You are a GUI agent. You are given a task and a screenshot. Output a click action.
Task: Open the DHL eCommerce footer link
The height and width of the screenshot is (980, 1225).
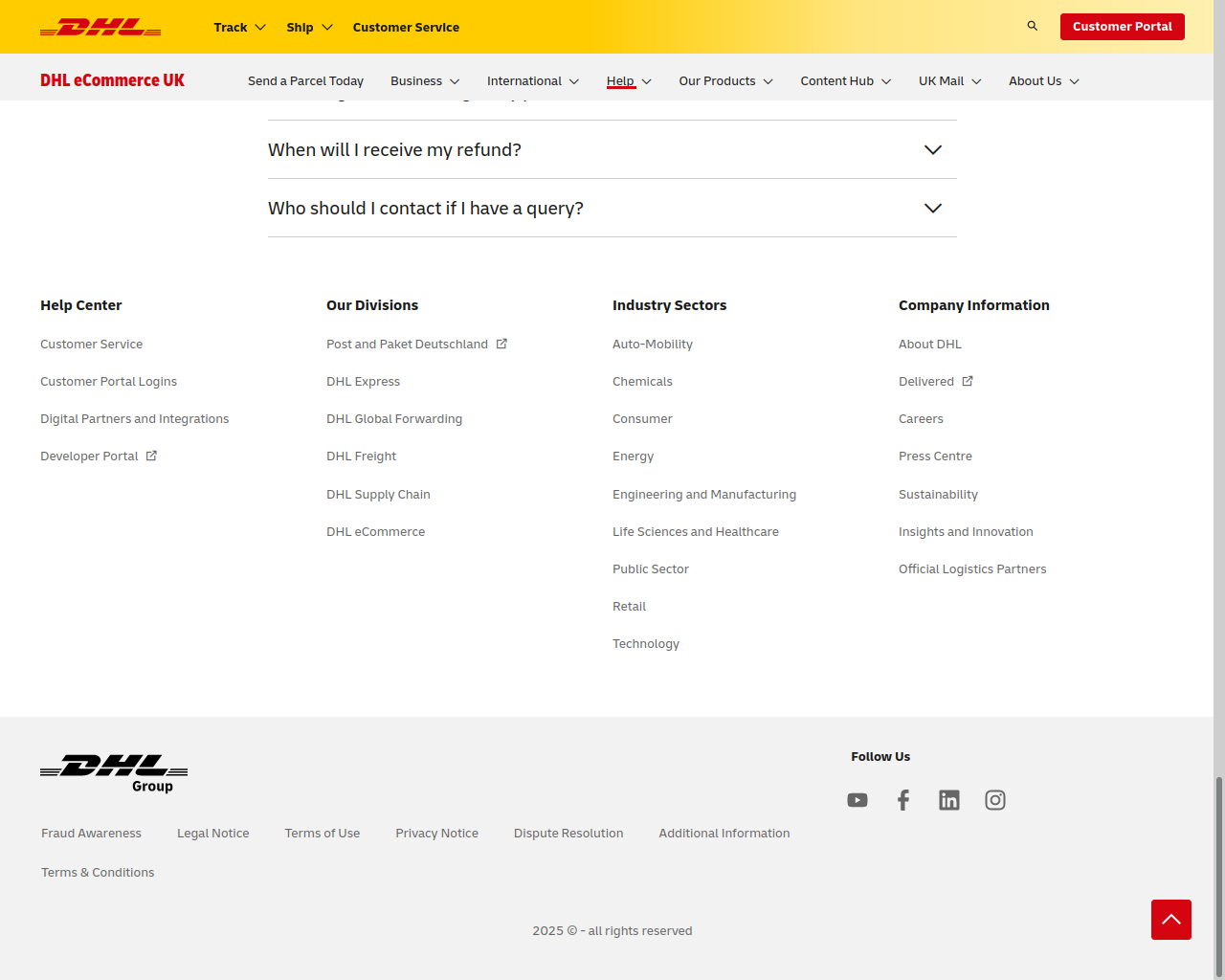pyautogui.click(x=376, y=531)
